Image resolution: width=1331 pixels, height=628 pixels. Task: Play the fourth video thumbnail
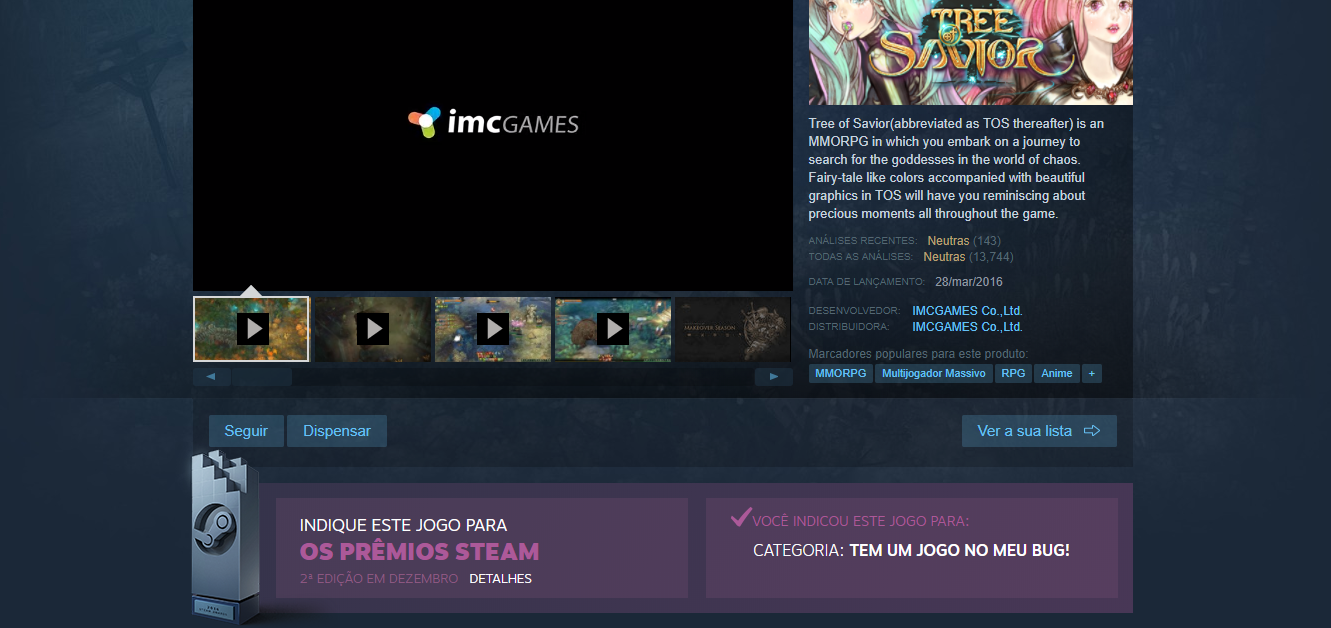point(612,328)
